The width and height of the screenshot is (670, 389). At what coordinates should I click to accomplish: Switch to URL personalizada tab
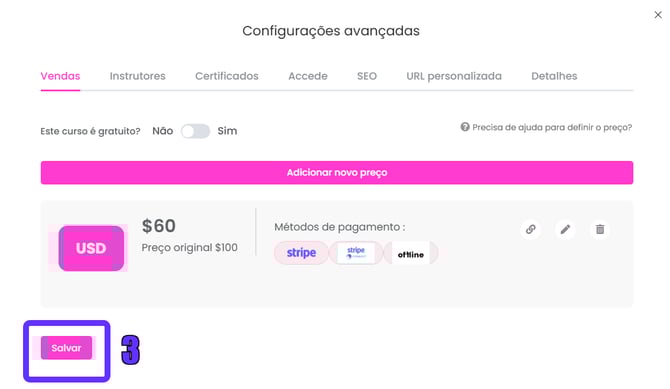(454, 76)
